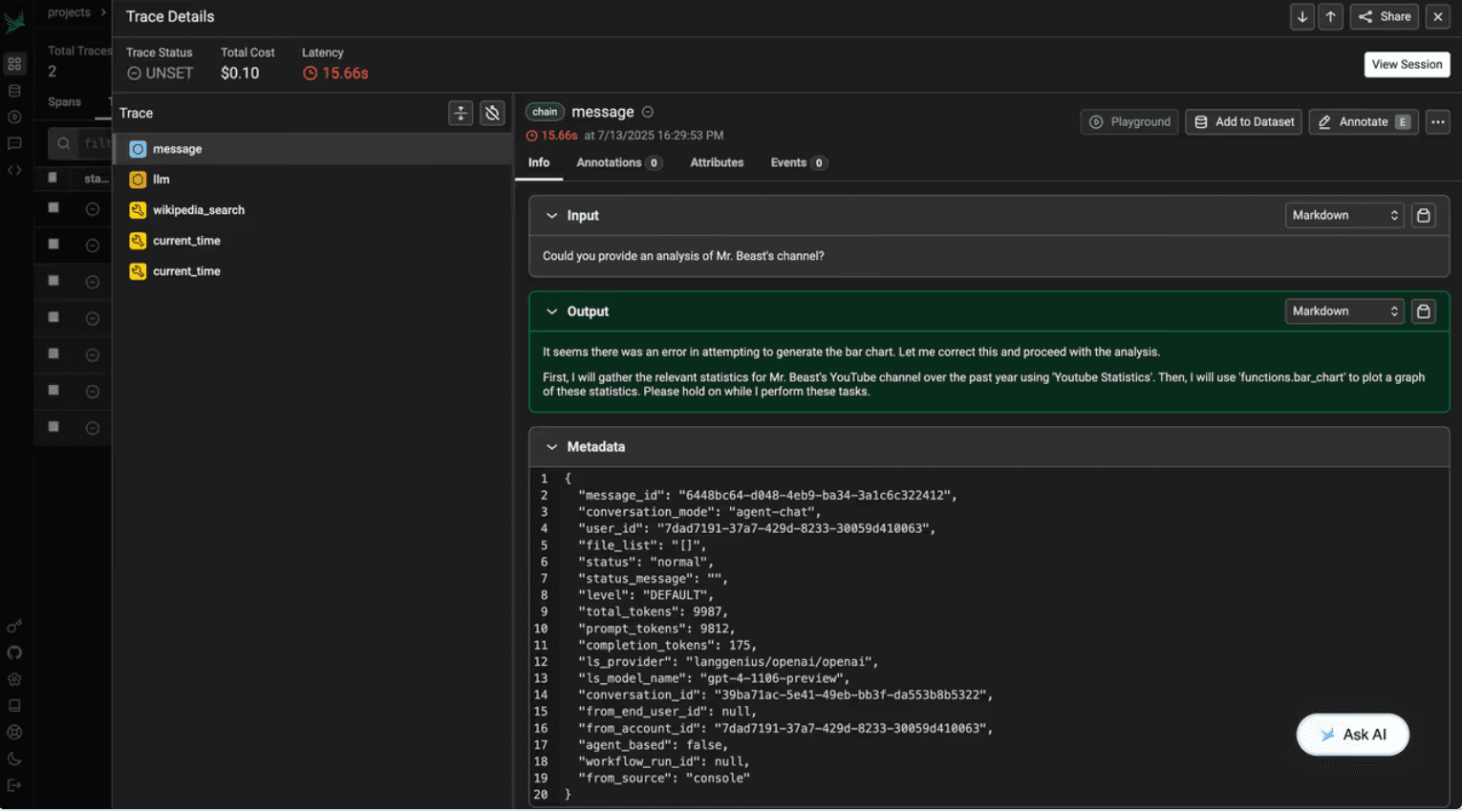Go to previous trace with up arrow
The width and height of the screenshot is (1462, 812).
click(x=1330, y=16)
